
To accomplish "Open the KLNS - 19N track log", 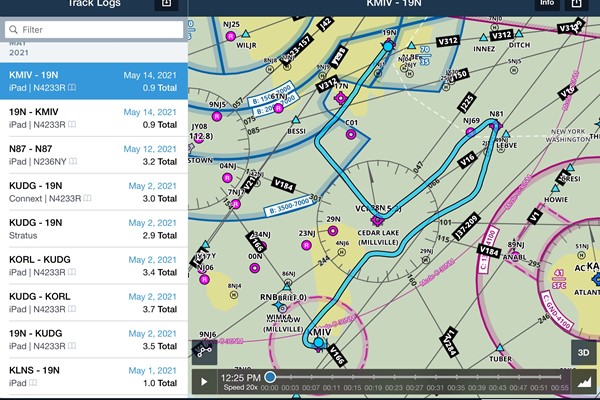I will tap(93, 376).
